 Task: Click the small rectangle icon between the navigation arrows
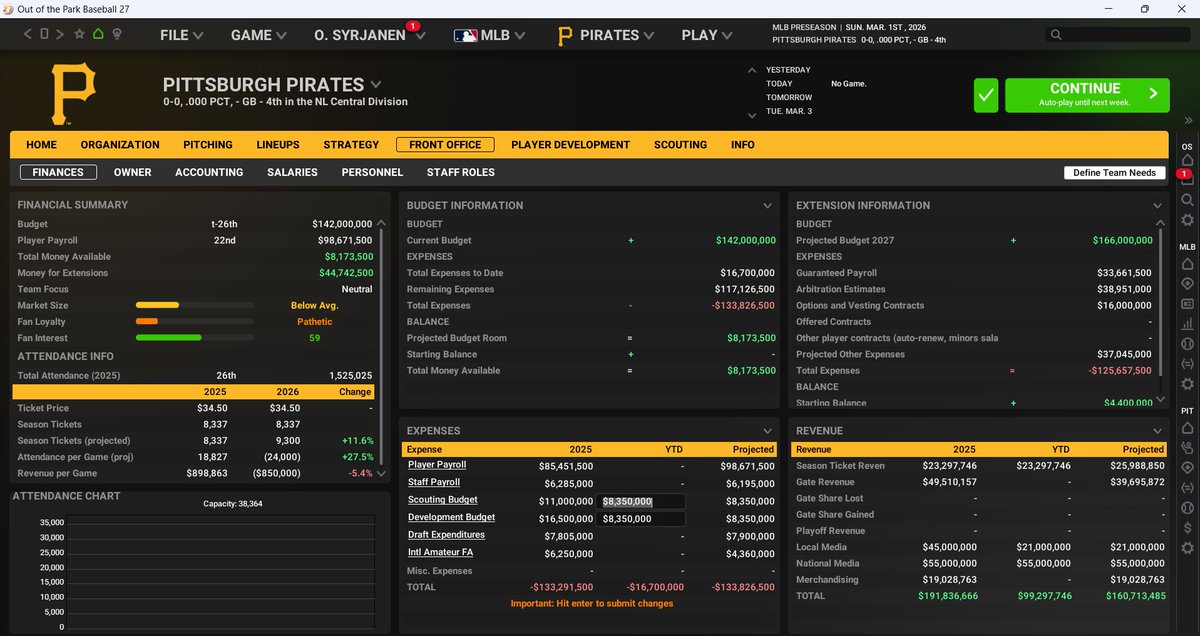coord(45,34)
